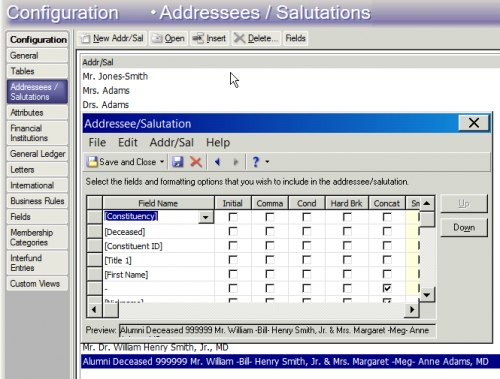Click Save and Close button

click(122, 162)
